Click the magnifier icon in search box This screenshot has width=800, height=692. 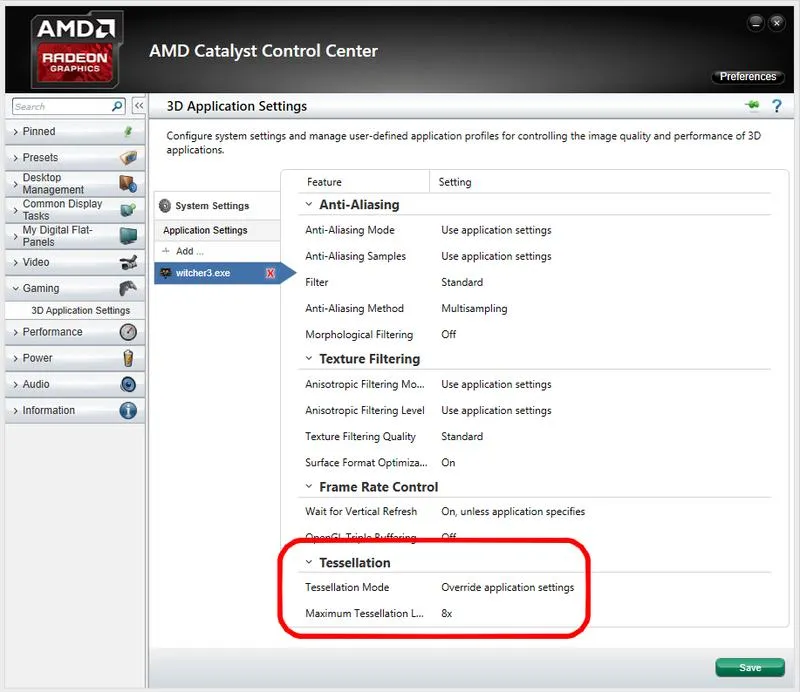coord(117,106)
